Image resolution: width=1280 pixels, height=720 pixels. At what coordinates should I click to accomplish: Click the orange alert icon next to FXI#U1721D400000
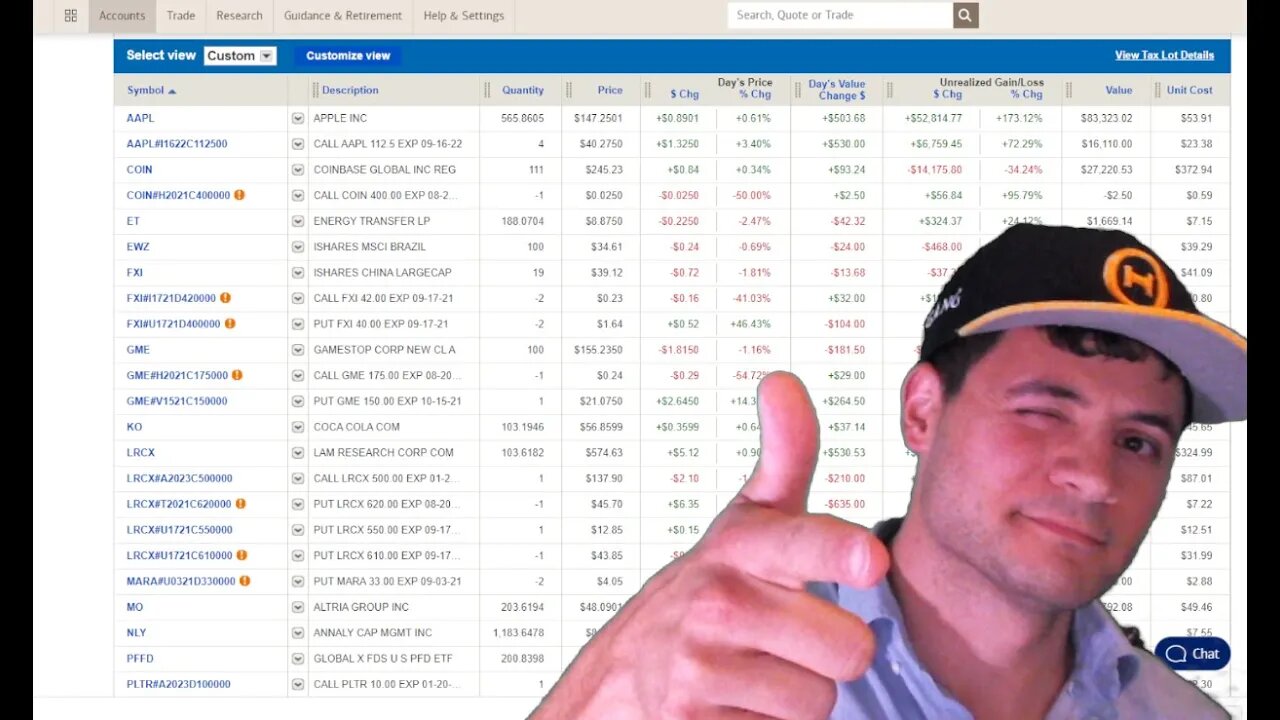tap(230, 324)
